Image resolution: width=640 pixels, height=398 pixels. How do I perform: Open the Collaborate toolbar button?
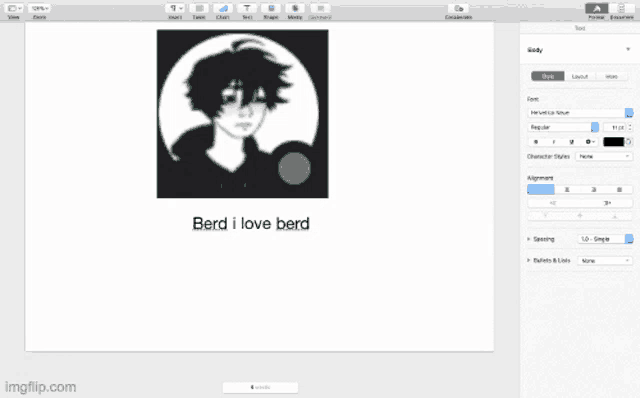coord(458,9)
